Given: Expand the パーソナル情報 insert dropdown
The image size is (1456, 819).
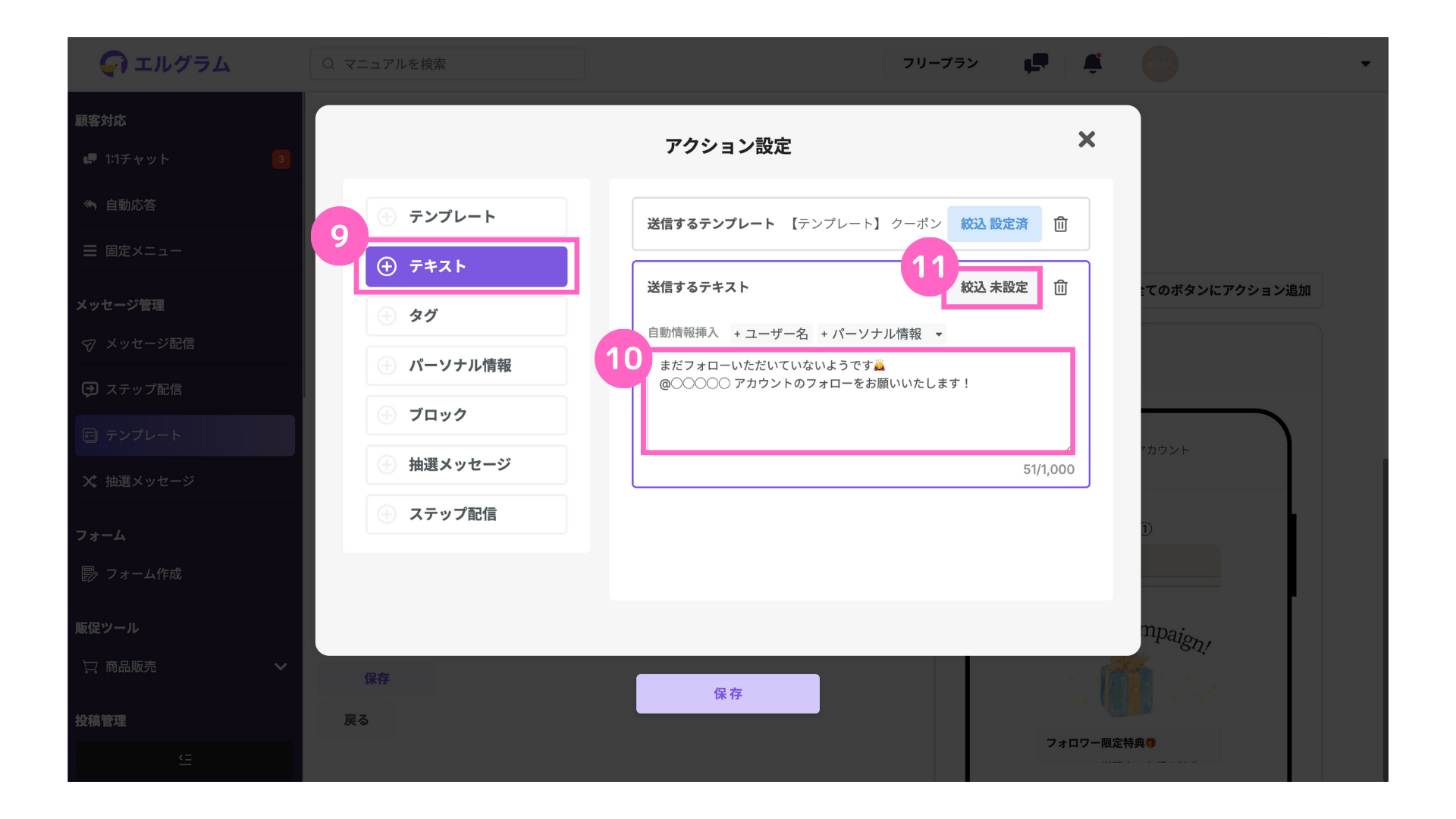Looking at the screenshot, I should pos(939,334).
